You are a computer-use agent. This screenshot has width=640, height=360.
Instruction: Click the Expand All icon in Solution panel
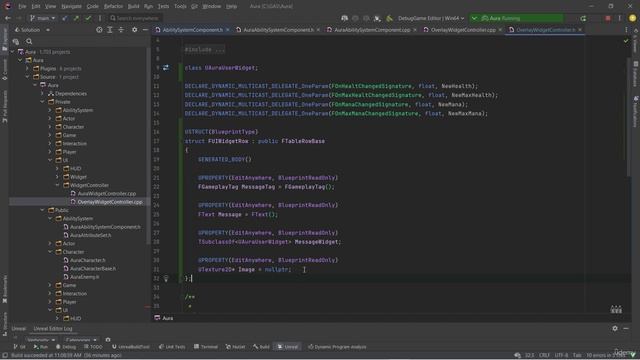[x=110, y=30]
